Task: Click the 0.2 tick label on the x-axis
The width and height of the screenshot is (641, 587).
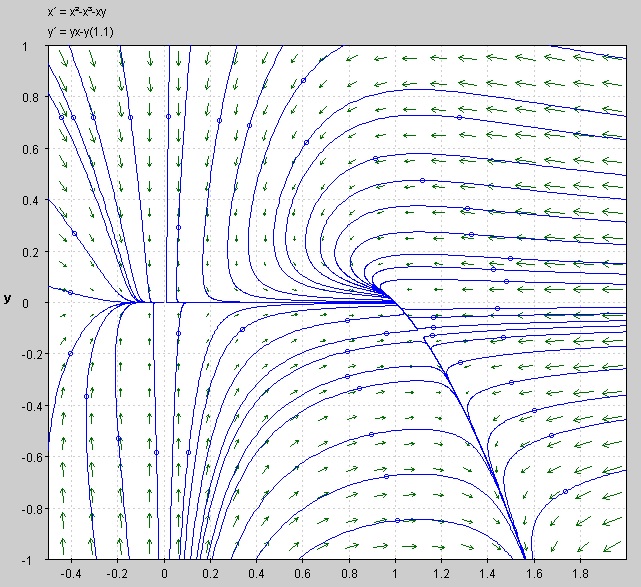Action: point(211,574)
